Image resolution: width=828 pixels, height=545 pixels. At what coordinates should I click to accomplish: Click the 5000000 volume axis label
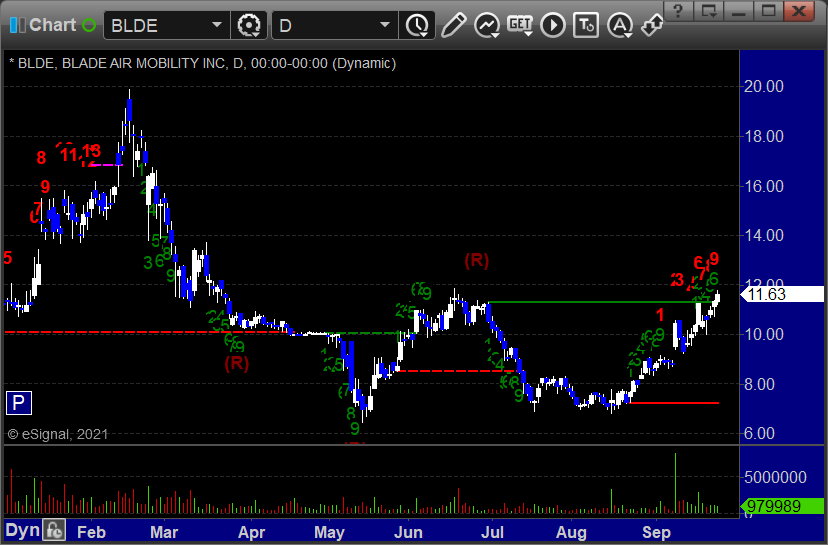point(775,477)
